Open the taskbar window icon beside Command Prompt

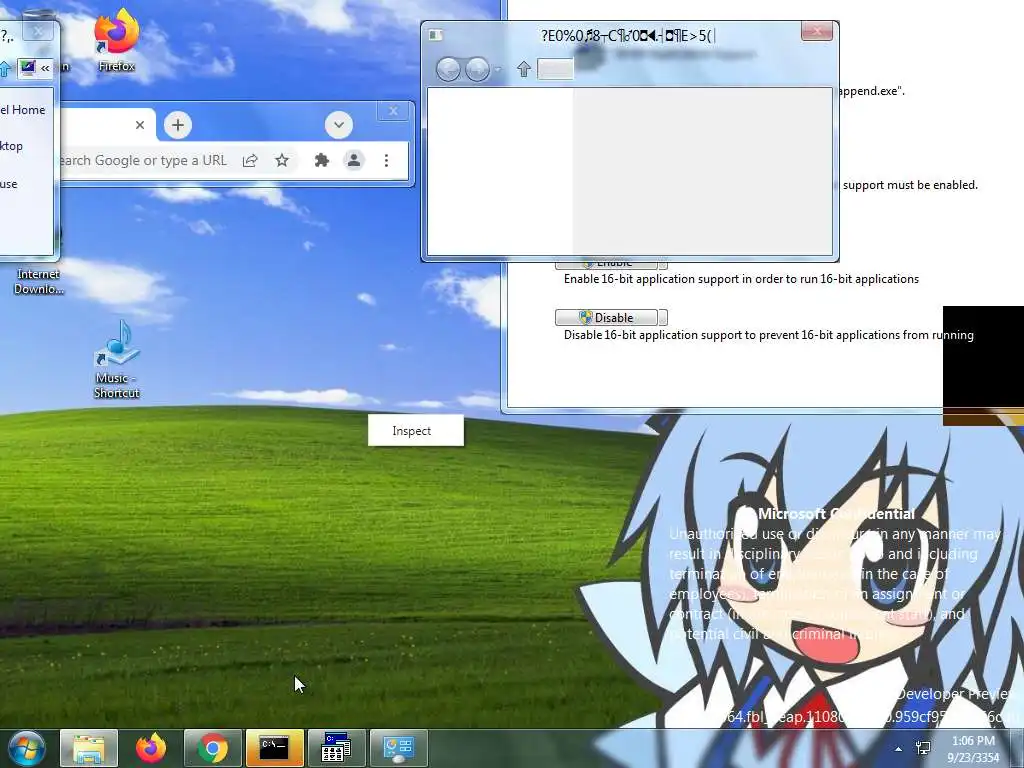point(336,748)
